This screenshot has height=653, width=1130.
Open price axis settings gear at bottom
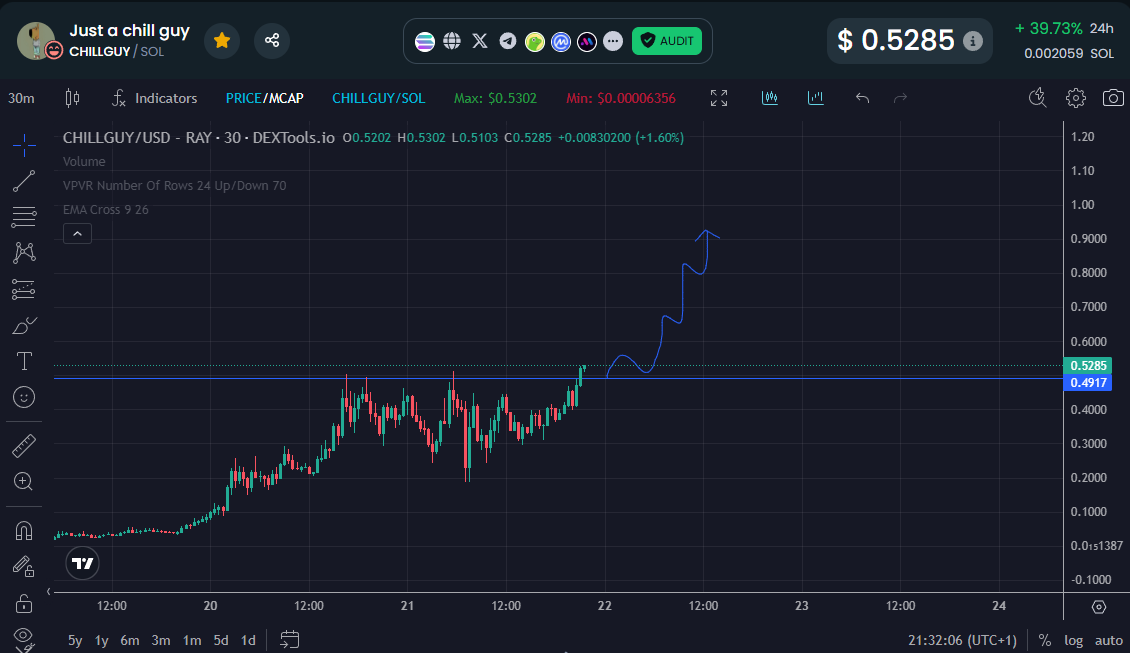(1098, 607)
